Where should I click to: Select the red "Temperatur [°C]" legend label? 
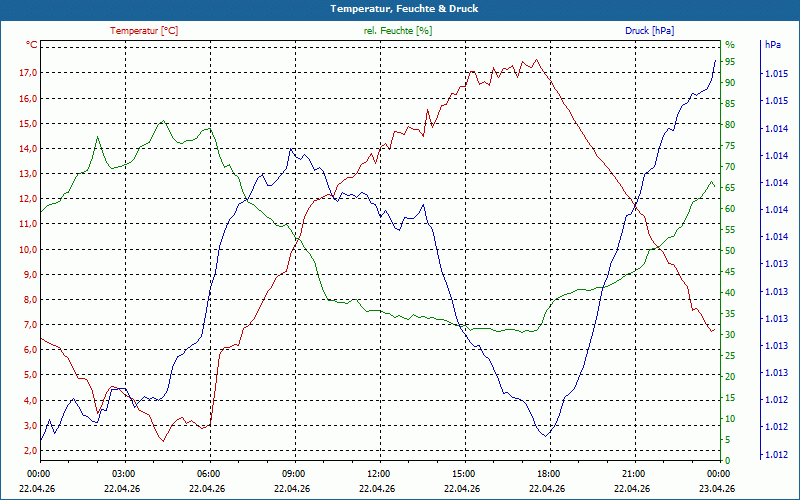click(144, 31)
